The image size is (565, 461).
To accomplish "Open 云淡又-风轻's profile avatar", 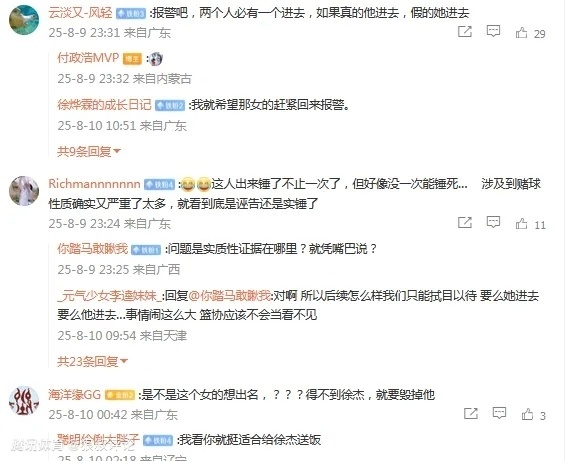I will pyautogui.click(x=24, y=20).
